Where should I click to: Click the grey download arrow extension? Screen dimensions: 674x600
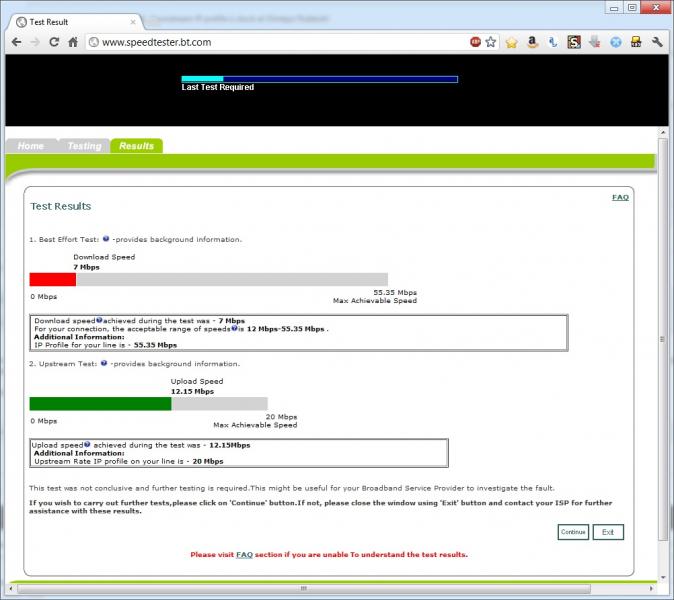point(595,42)
